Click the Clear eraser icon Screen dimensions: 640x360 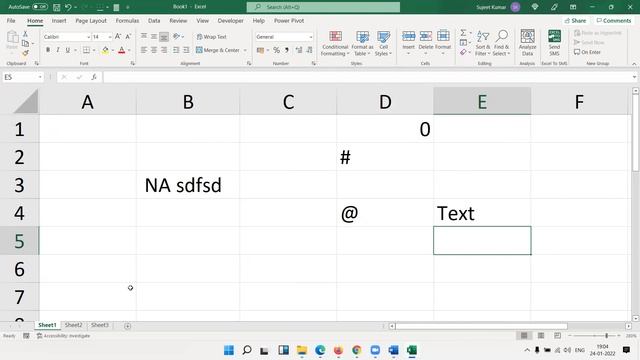tap(463, 52)
